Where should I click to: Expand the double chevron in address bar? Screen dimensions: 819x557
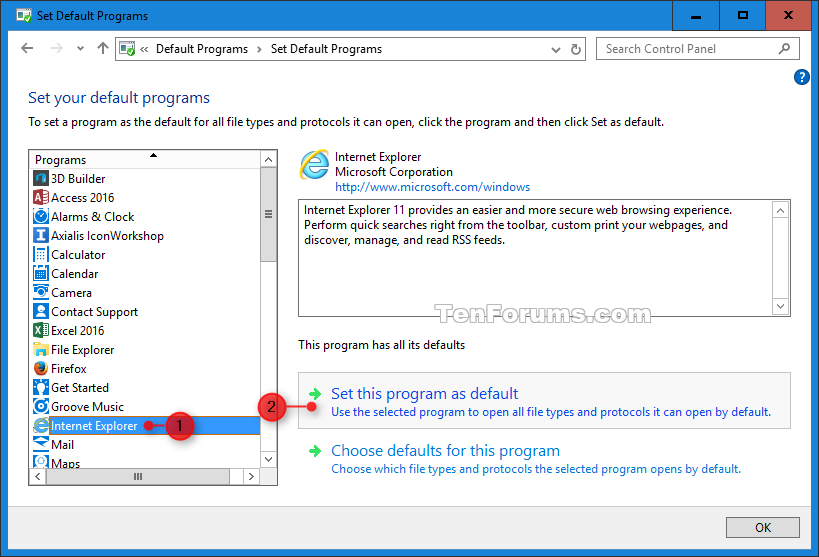pyautogui.click(x=144, y=49)
